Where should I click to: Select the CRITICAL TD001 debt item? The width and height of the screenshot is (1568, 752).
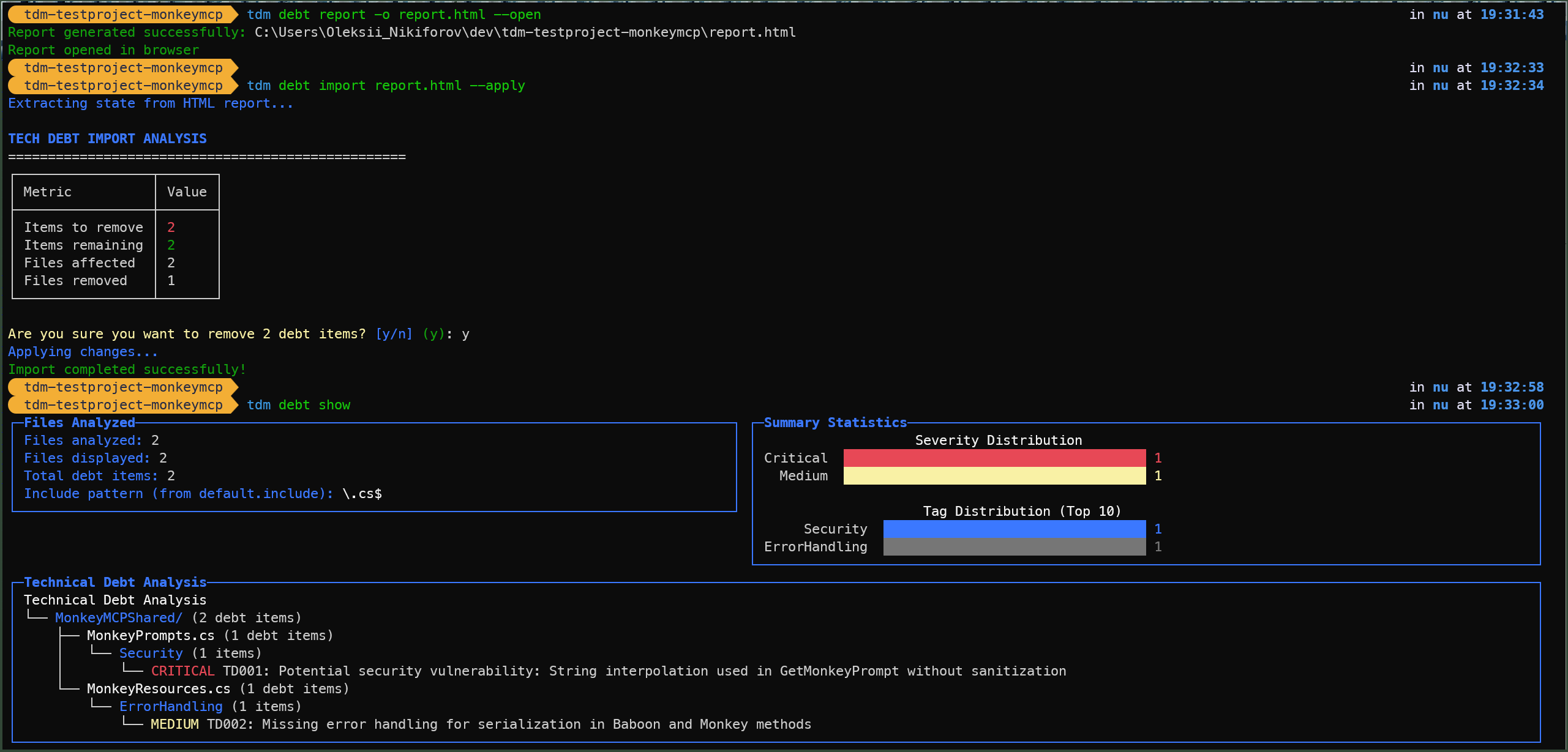tap(608, 671)
